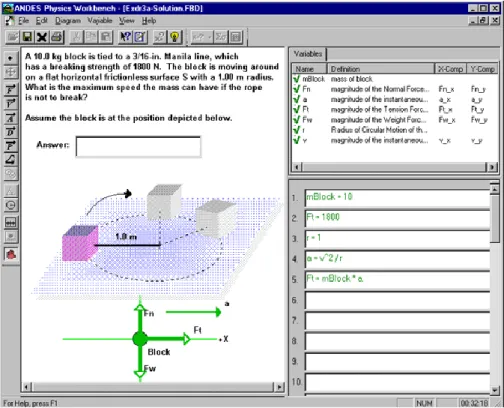
Task: Click the x² check-entry toolbar icon
Action: pyautogui.click(x=159, y=37)
